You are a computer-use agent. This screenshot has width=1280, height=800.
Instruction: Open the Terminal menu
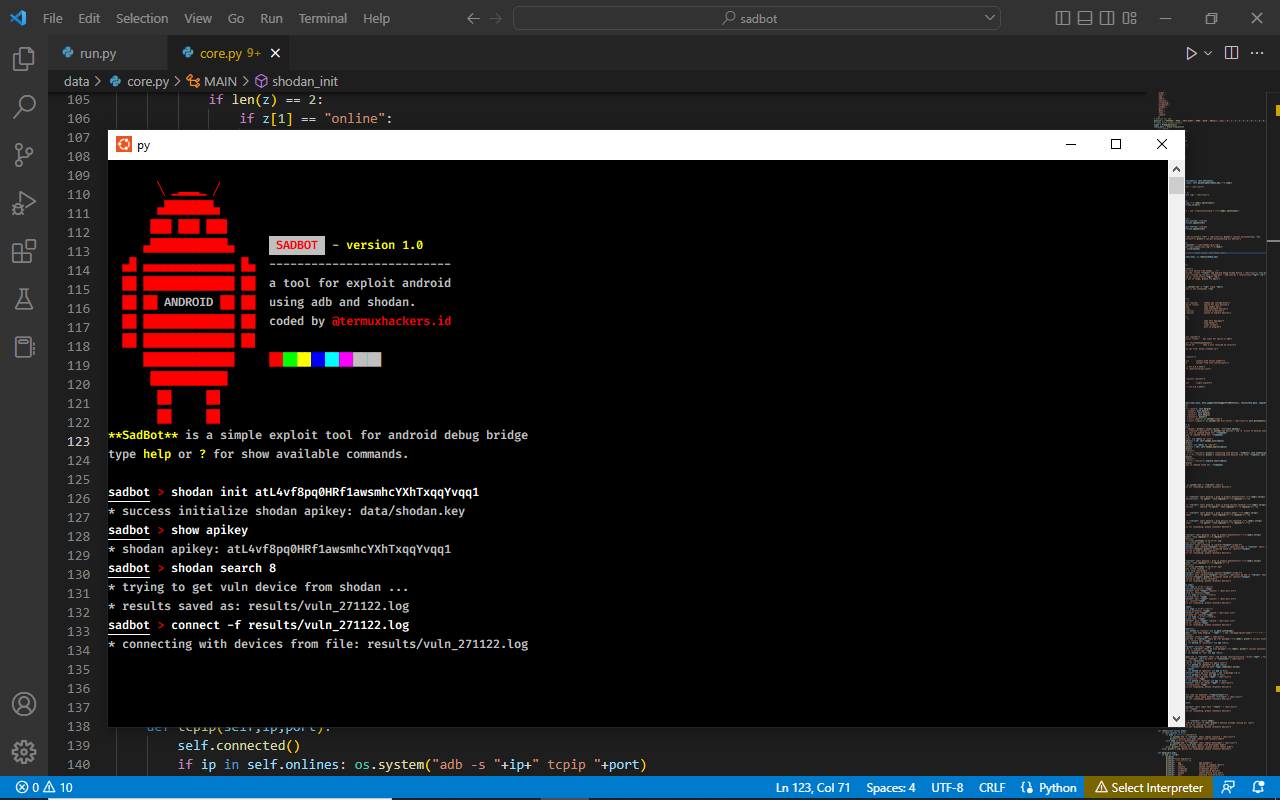(323, 18)
